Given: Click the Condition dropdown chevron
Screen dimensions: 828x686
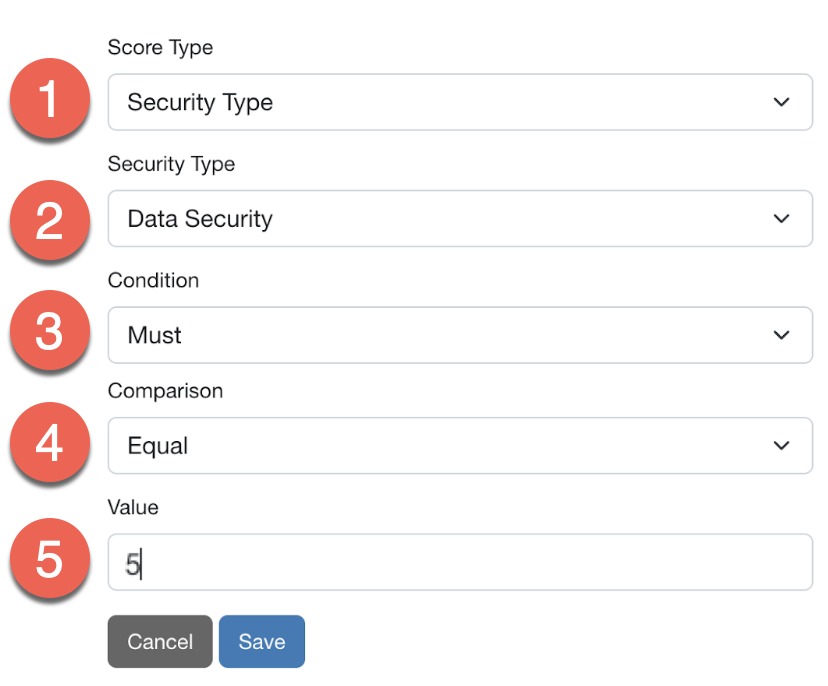Looking at the screenshot, I should pos(781,335).
